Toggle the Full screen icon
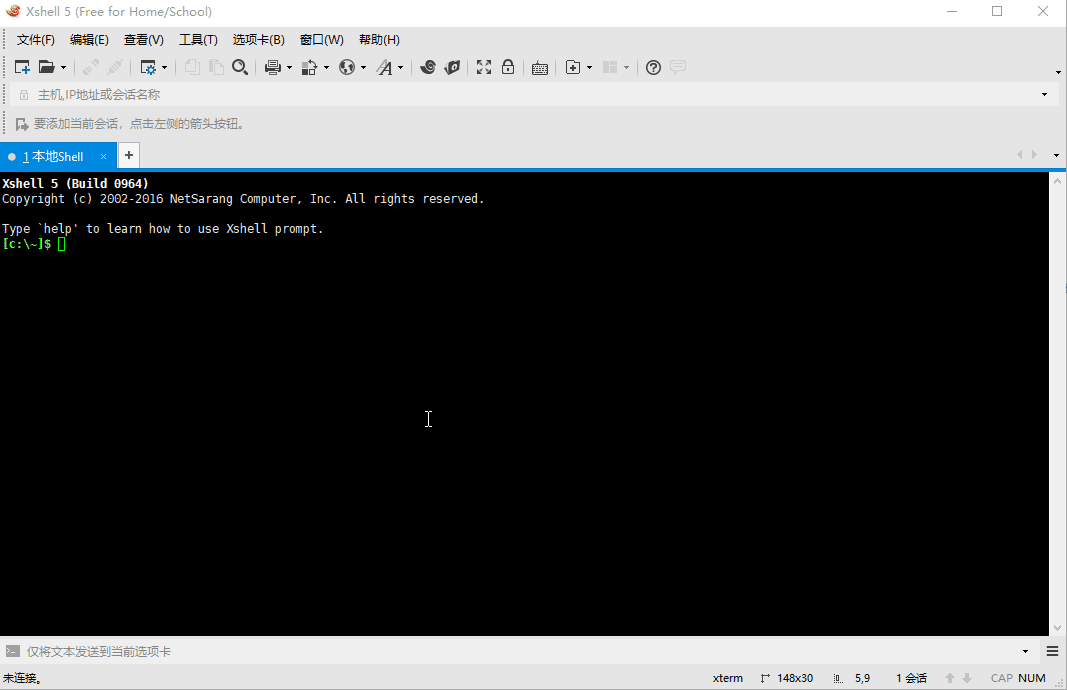 tap(484, 67)
